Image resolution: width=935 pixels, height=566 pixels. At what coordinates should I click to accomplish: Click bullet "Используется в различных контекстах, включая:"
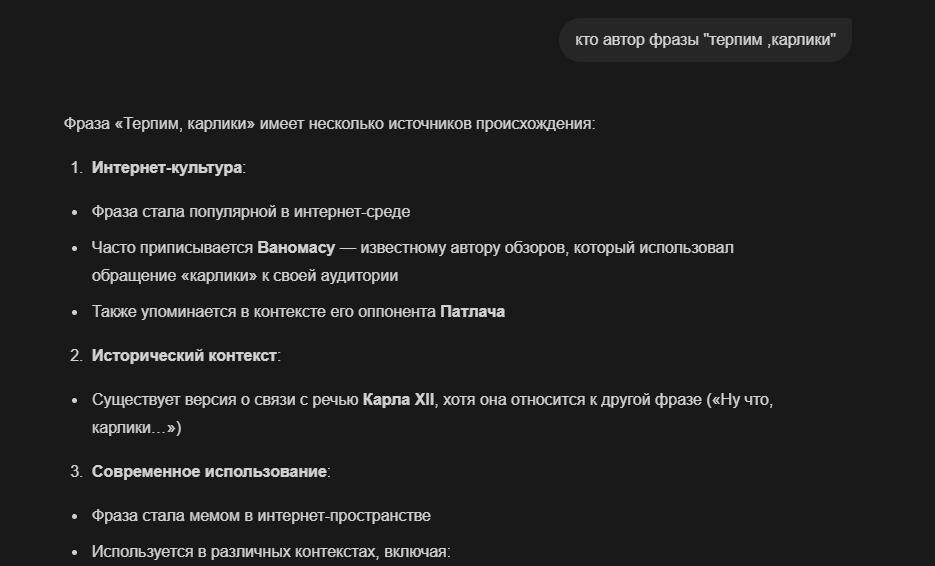click(x=271, y=551)
